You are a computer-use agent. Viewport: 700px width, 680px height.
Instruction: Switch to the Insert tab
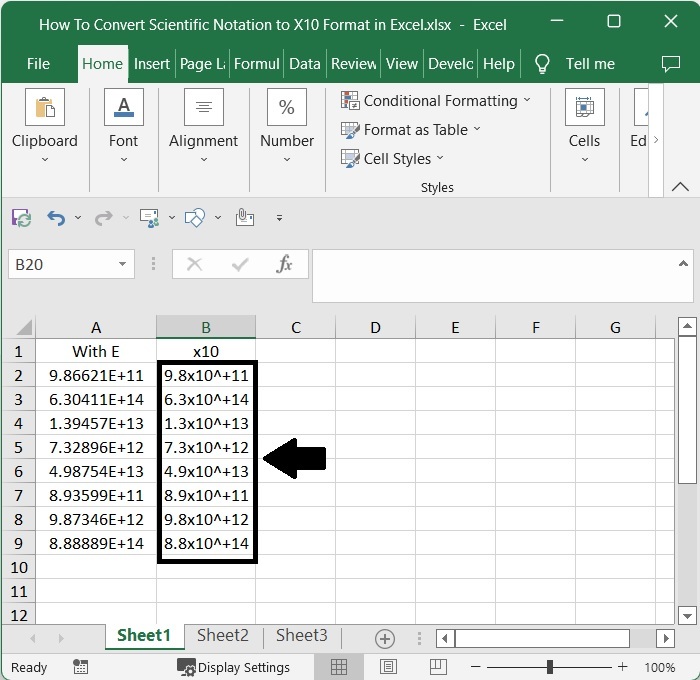[152, 64]
